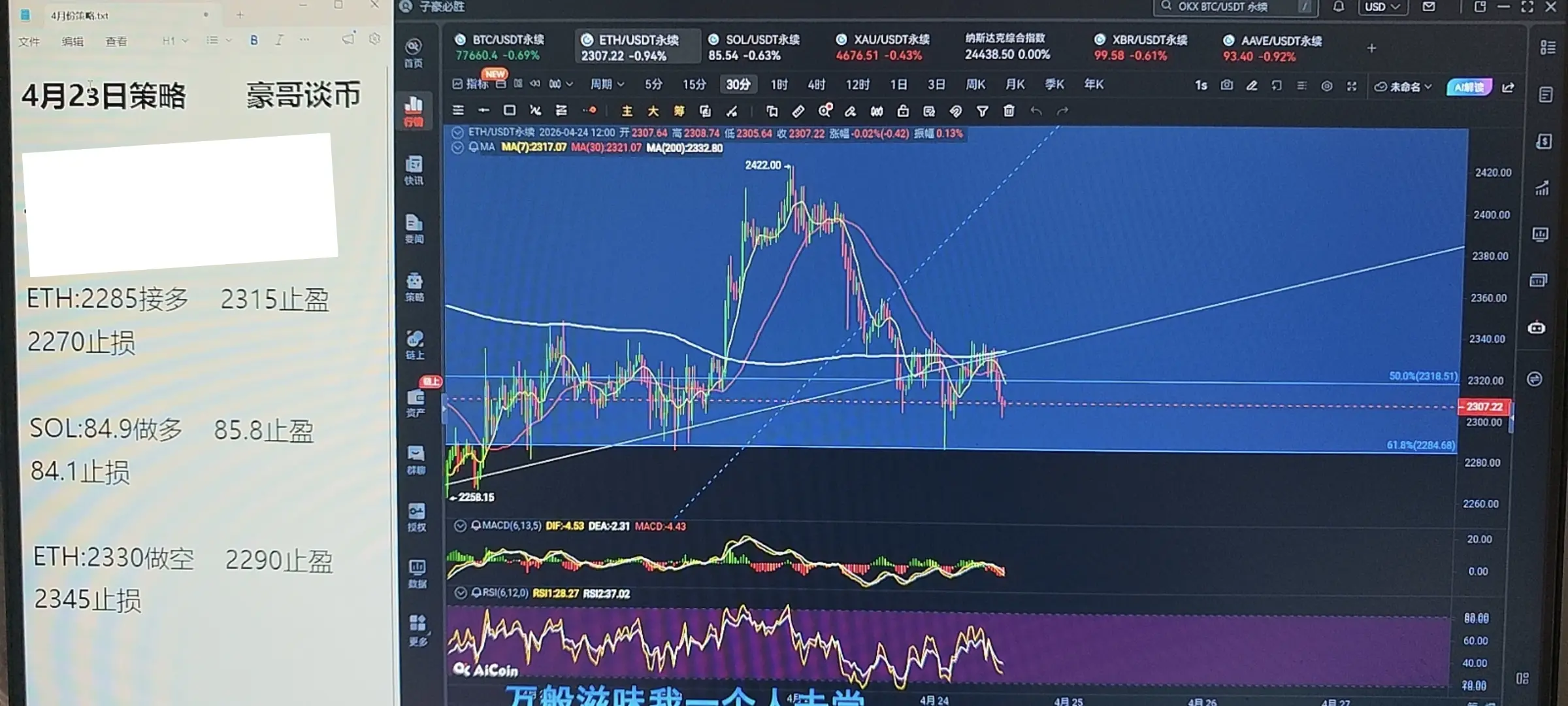The image size is (1568, 706).
Task: Click the filter funnel icon in drawing toolbar
Action: click(982, 111)
